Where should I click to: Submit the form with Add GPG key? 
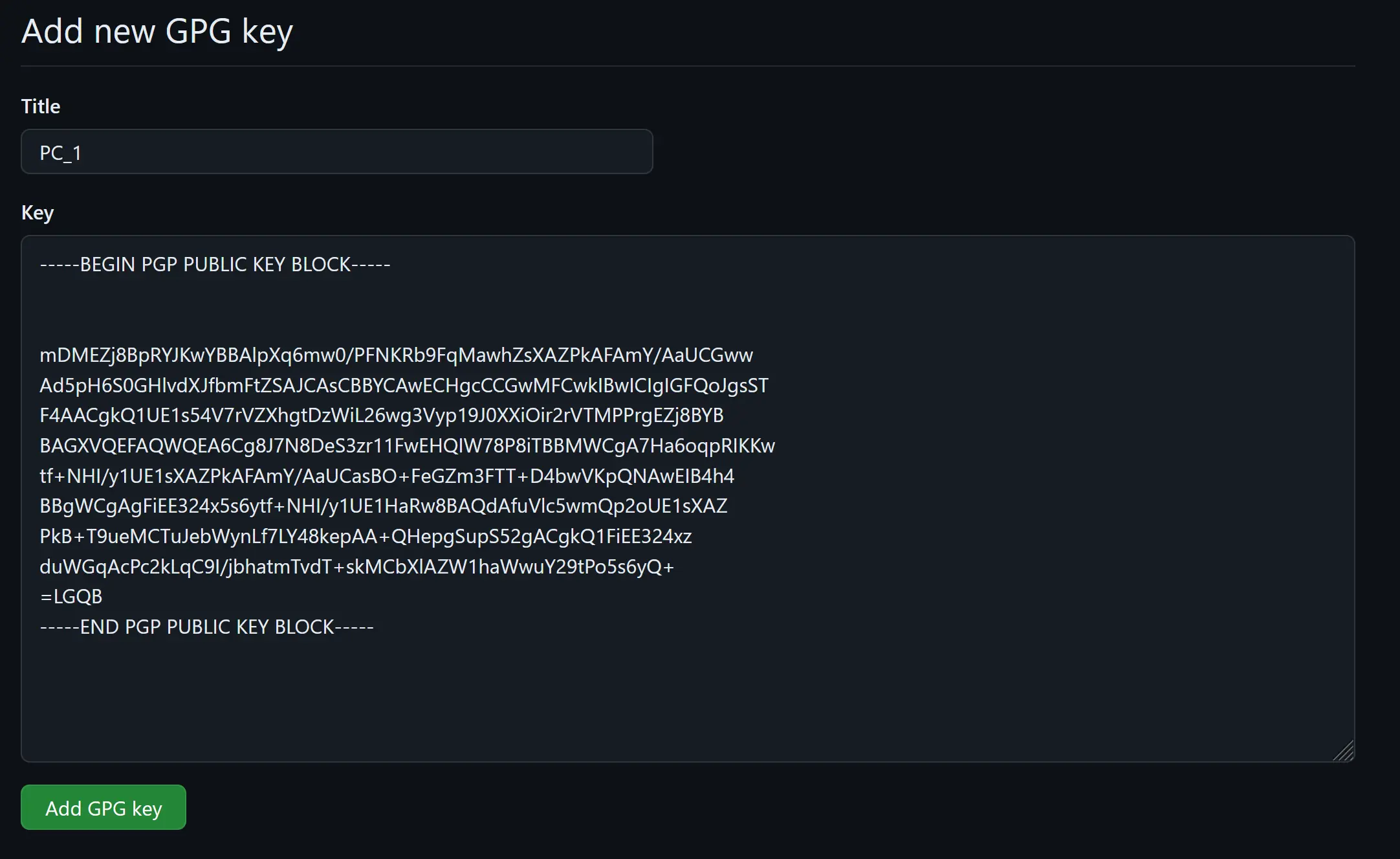[x=104, y=807]
